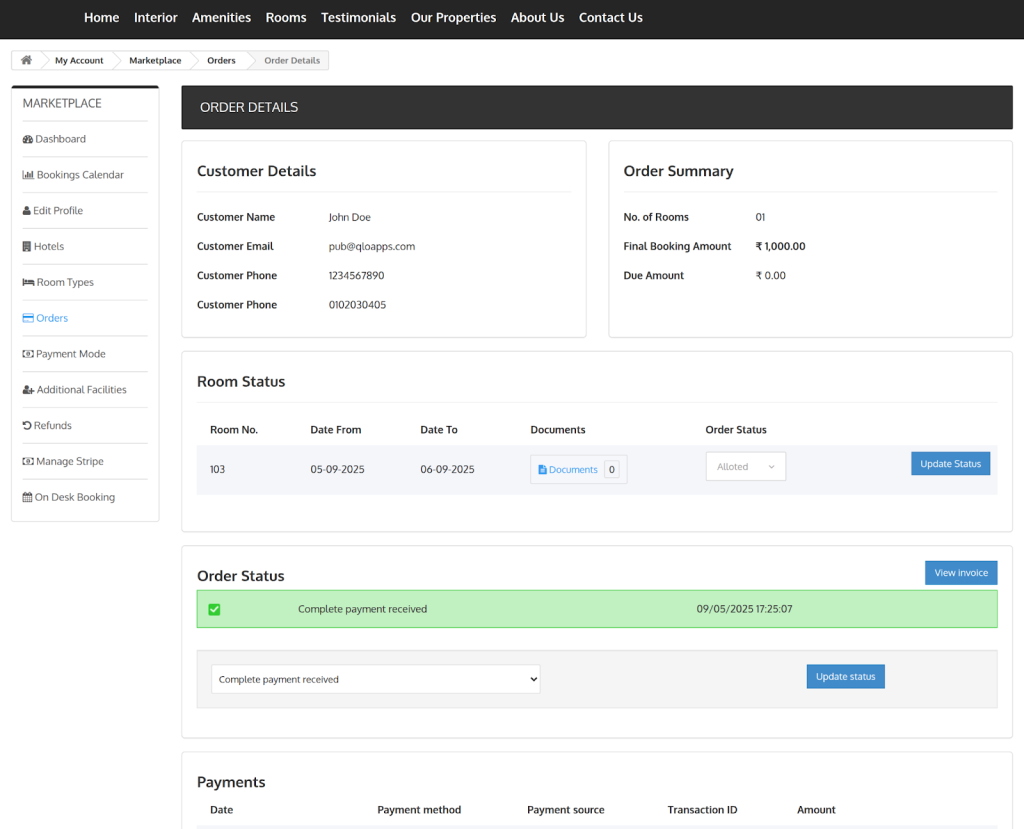
Task: Click the Edit Profile user icon
Action: [27, 210]
